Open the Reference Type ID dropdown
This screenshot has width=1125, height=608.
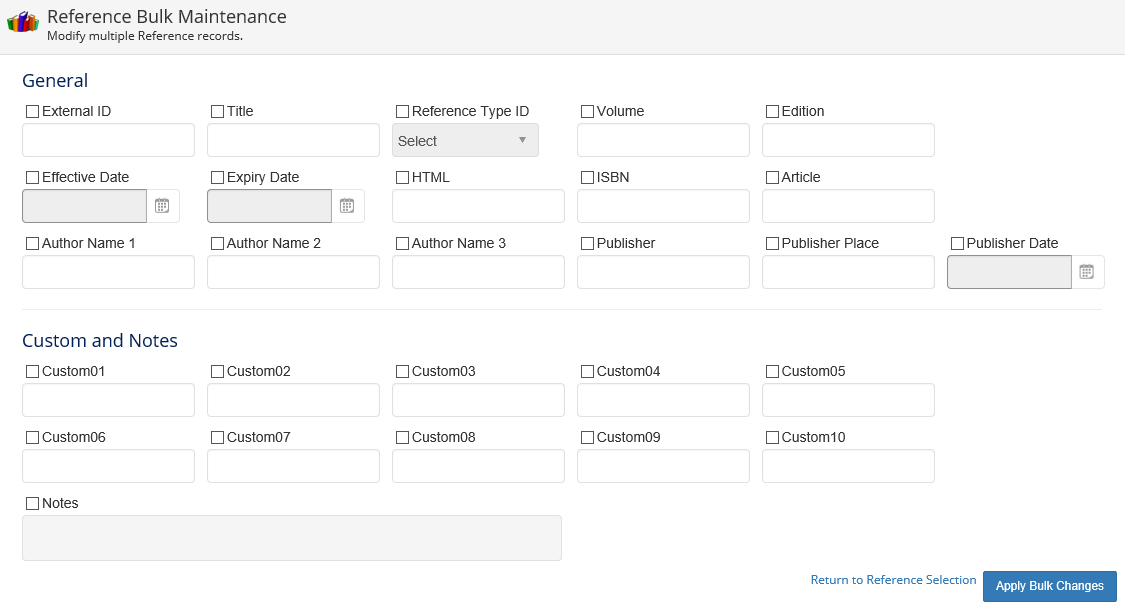[x=465, y=141]
